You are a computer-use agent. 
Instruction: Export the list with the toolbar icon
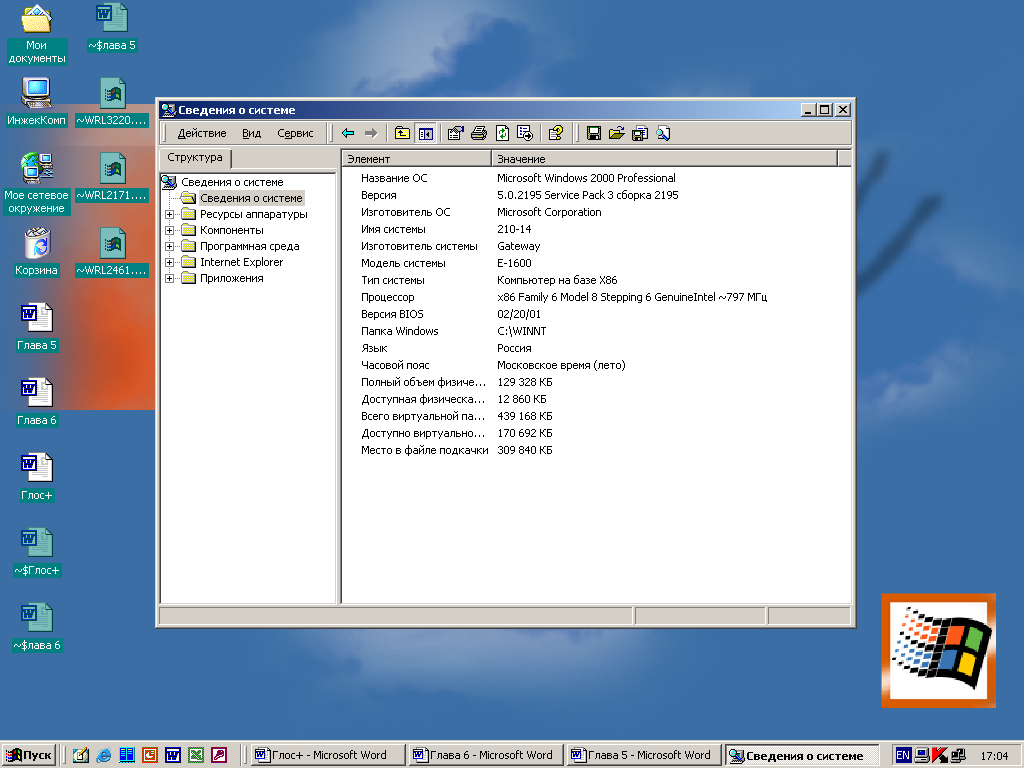pos(525,133)
